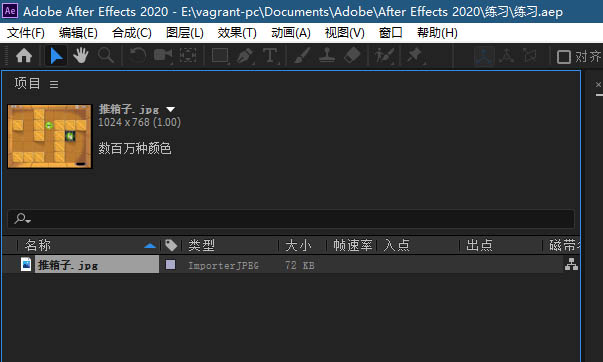Select the Roto Brush tool
The image size is (603, 362).
click(x=384, y=56)
